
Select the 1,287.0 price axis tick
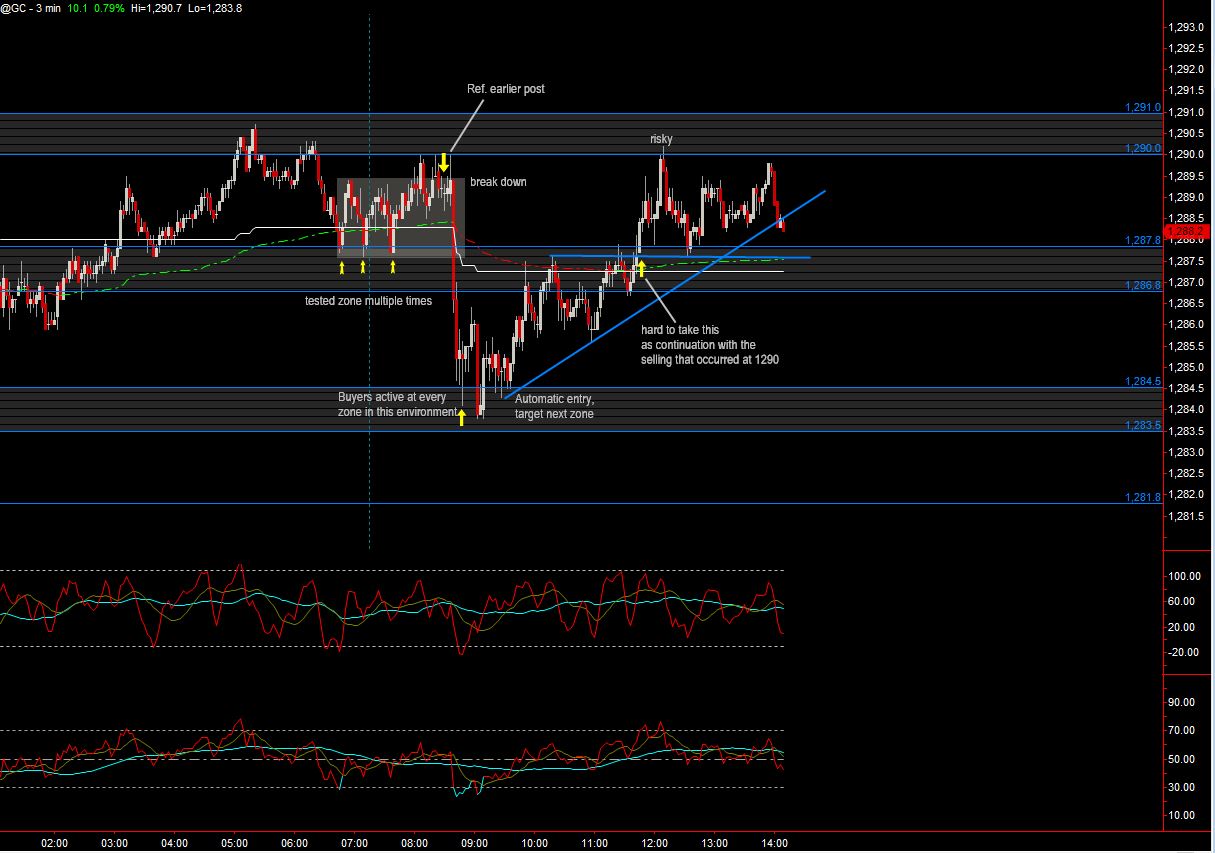(x=1186, y=282)
